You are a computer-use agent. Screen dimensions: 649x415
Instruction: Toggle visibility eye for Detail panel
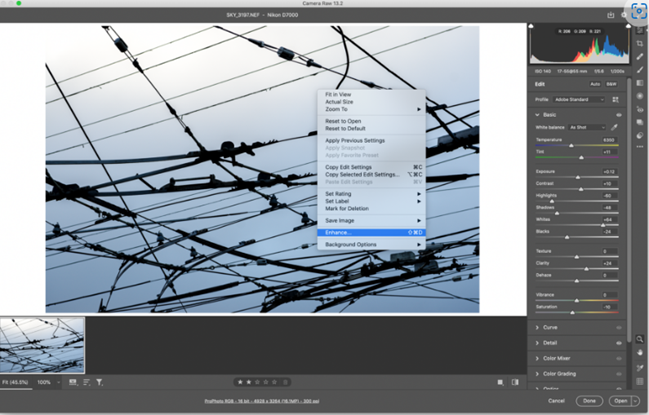[618, 343]
